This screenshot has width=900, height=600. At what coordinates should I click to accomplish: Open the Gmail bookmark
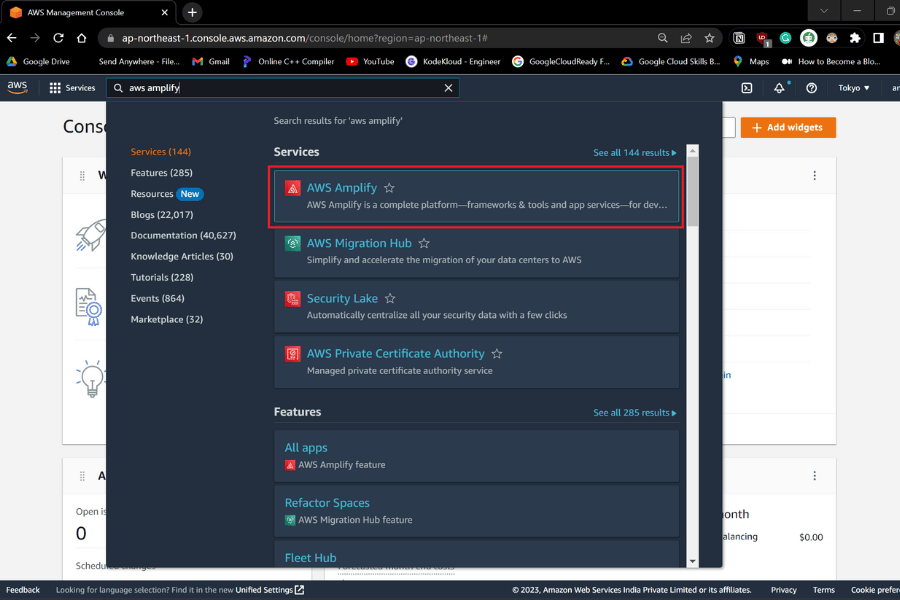click(x=211, y=61)
